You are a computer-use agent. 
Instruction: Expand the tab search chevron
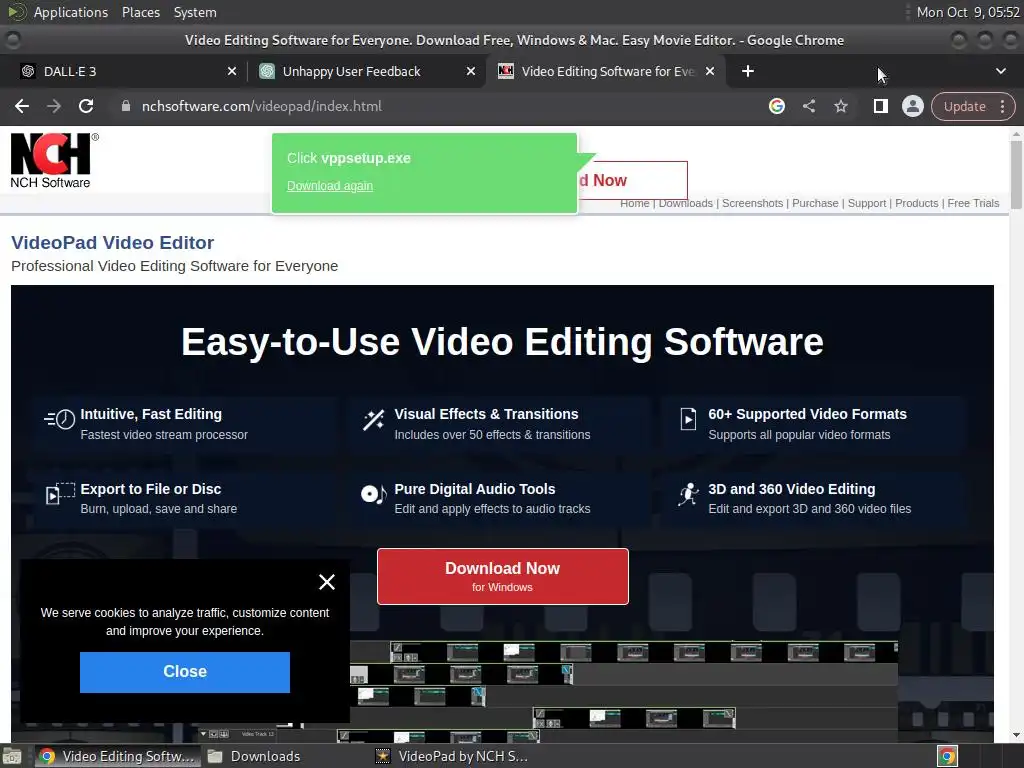1000,71
